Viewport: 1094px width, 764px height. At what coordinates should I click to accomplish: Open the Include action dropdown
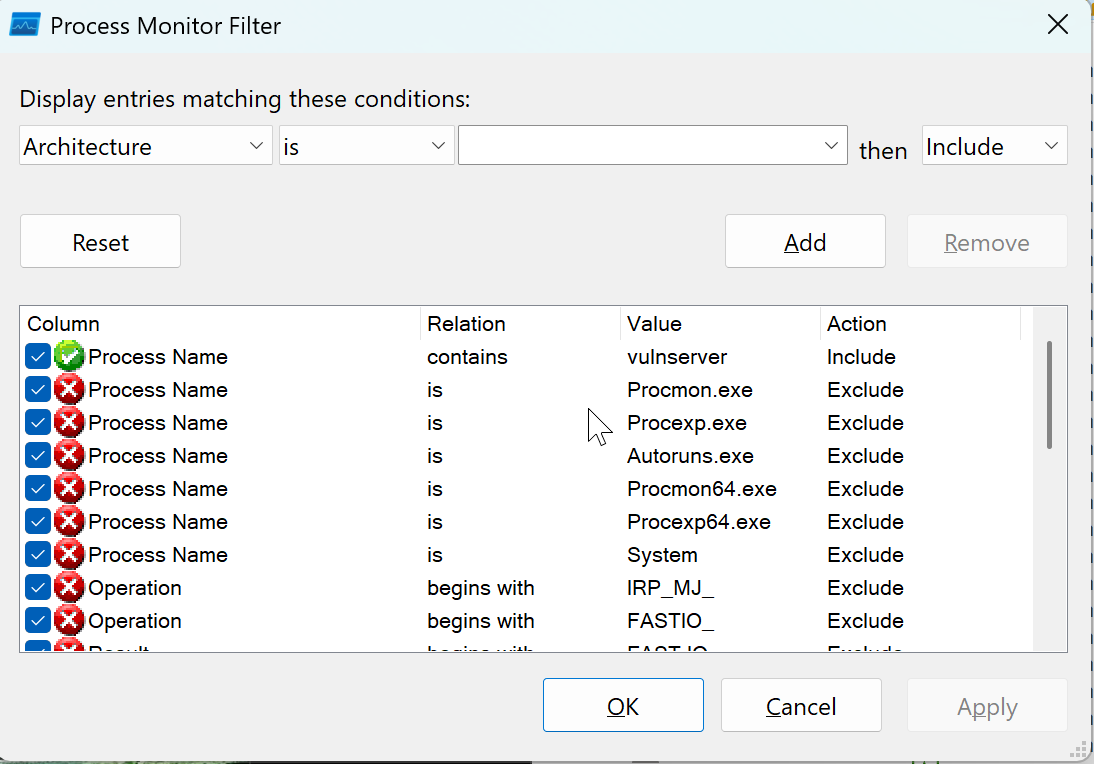tap(993, 145)
